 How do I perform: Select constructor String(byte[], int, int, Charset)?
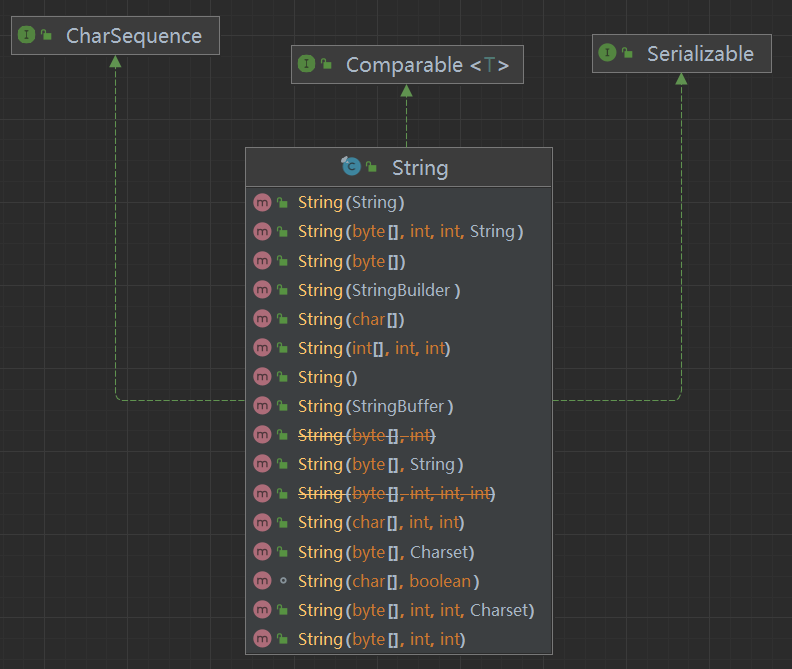click(x=415, y=610)
